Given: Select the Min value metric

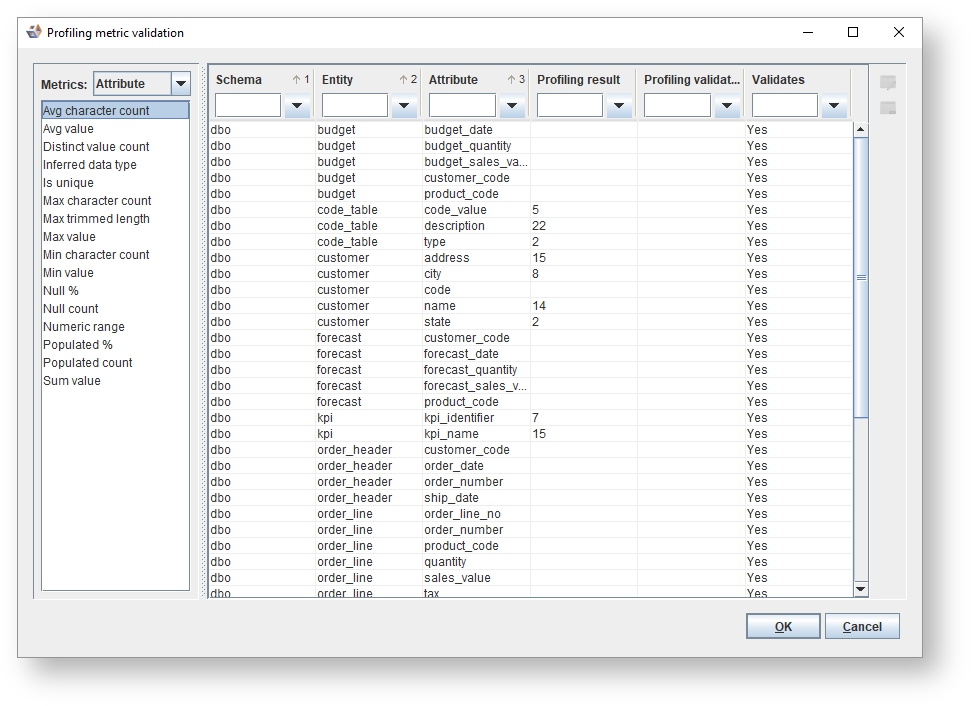Looking at the screenshot, I should (115, 272).
